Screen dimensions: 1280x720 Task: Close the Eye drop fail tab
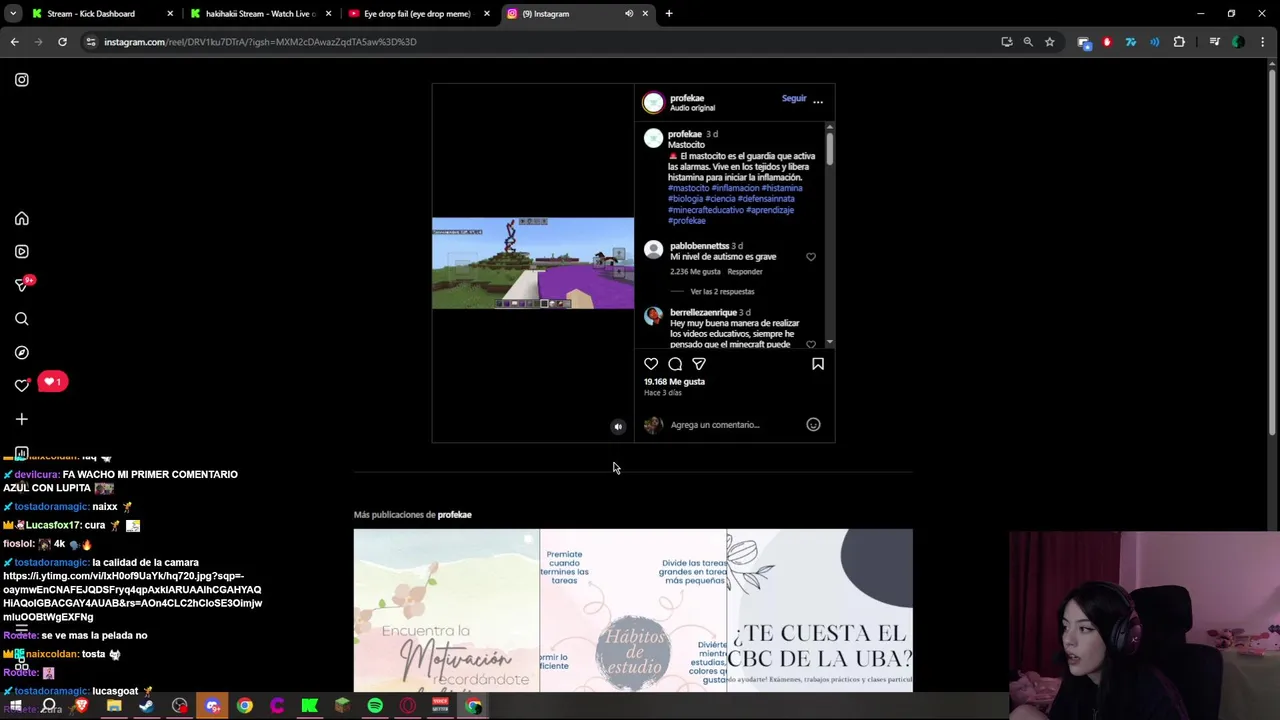487,14
